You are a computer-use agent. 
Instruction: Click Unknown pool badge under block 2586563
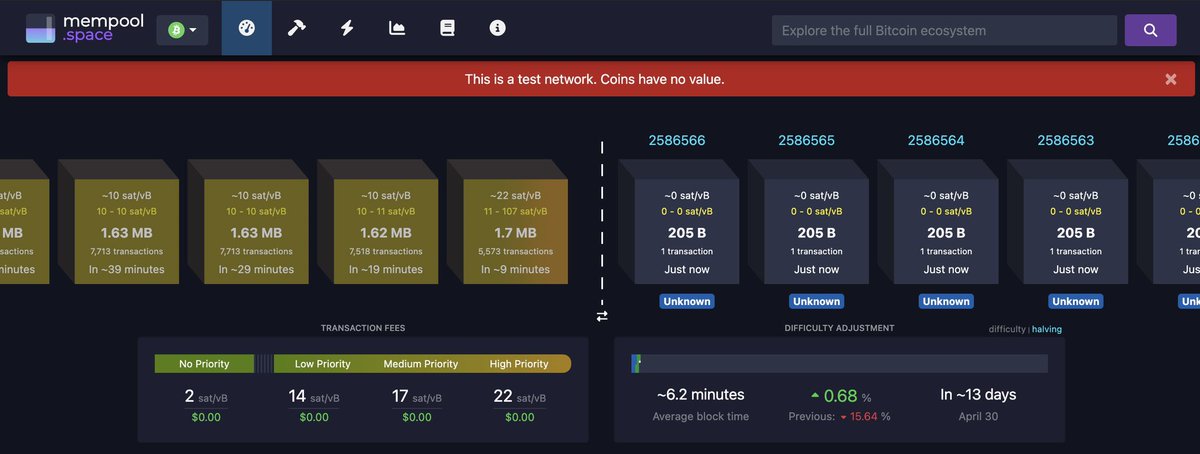coord(1076,301)
